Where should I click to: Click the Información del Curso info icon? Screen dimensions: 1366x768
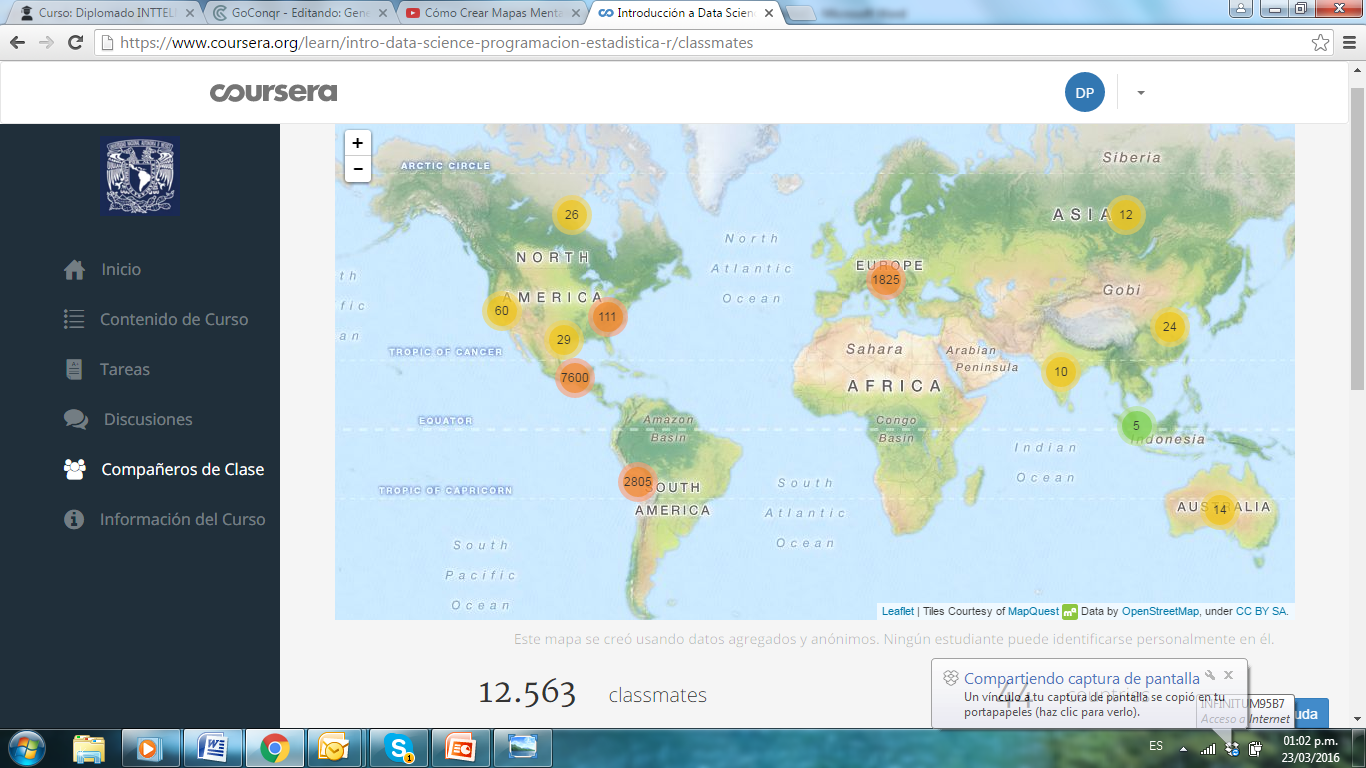74,520
